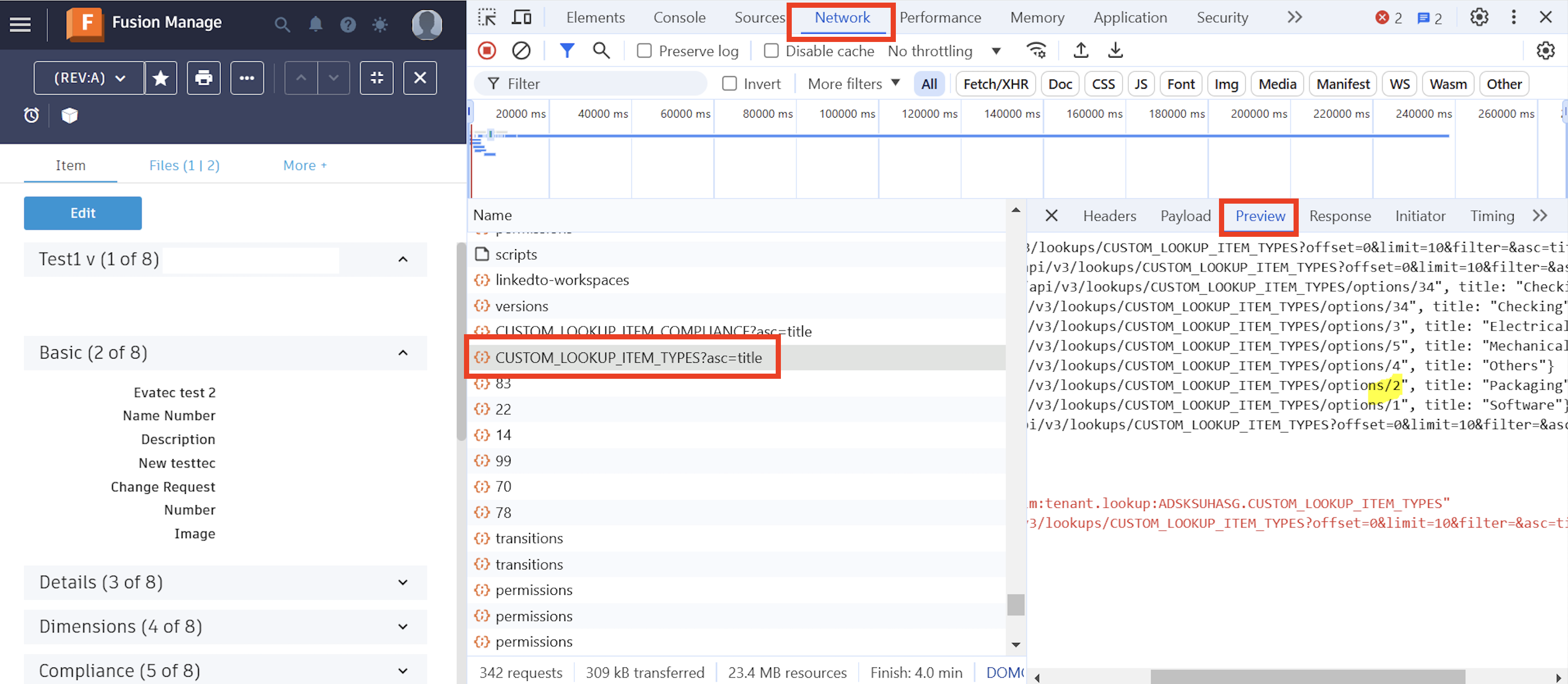
Task: Enable the Preserve log checkbox
Action: click(644, 51)
